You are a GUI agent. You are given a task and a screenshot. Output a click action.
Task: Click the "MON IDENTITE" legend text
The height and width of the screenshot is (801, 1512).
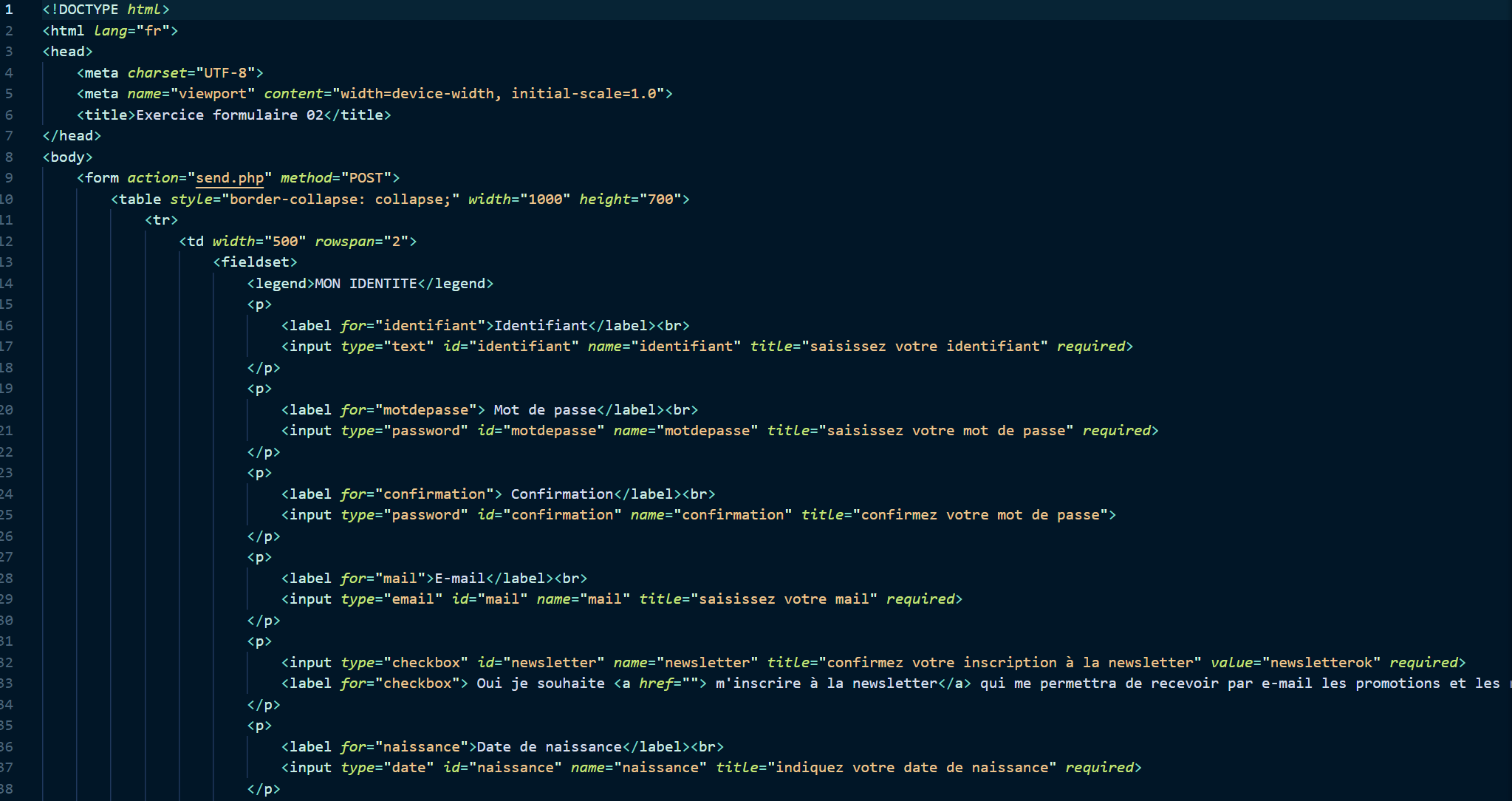click(366, 284)
